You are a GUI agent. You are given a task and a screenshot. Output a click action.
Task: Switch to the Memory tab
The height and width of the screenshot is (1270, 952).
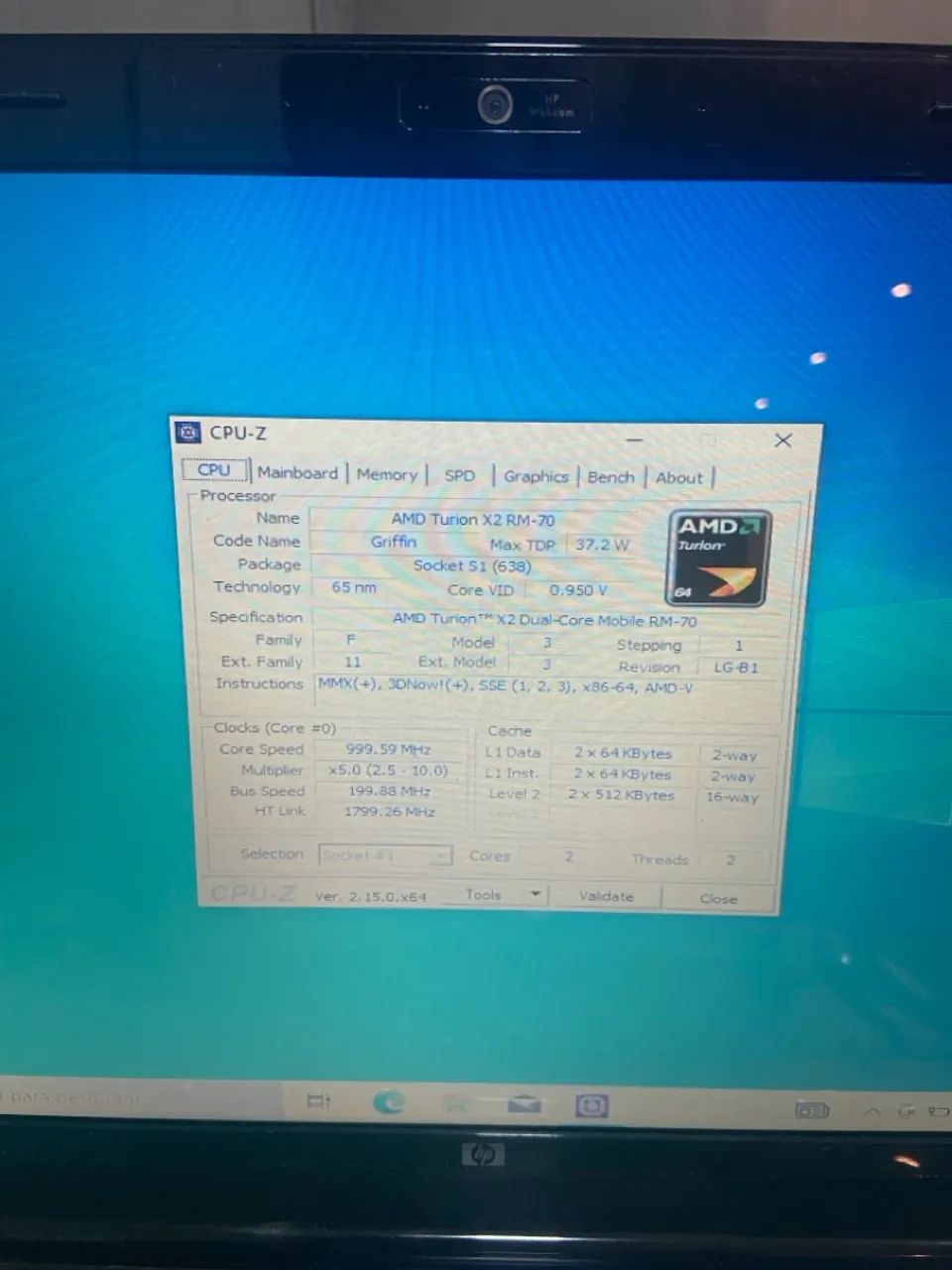pos(387,475)
